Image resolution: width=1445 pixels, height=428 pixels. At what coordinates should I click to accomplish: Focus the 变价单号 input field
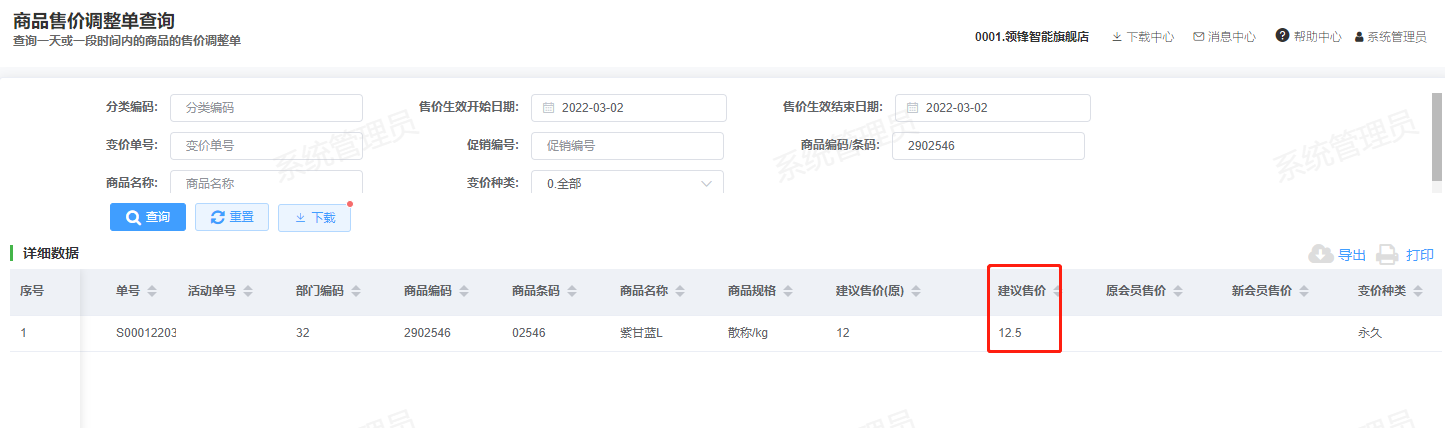[266, 146]
